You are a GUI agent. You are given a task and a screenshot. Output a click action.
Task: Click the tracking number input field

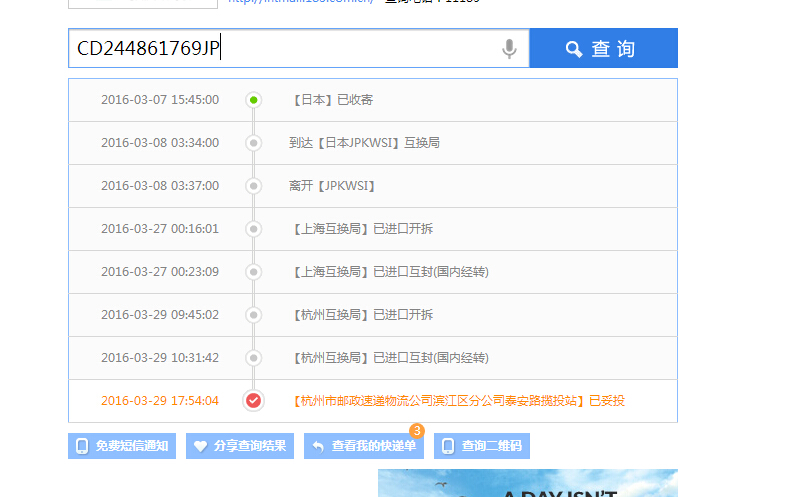298,48
